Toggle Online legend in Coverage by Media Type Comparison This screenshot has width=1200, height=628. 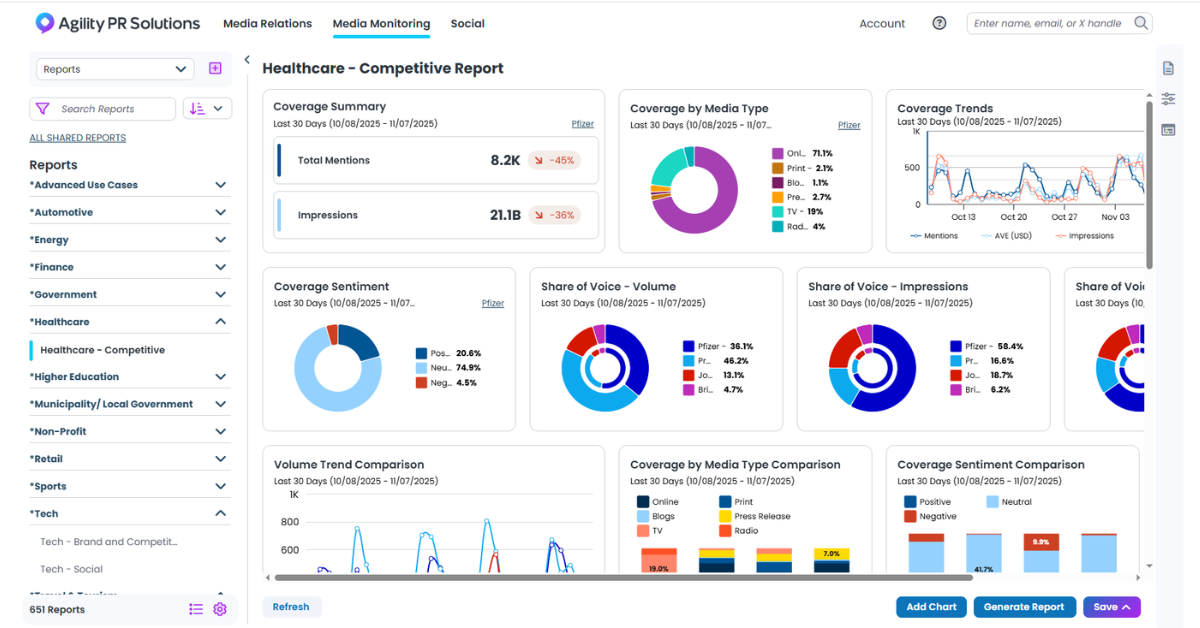(x=658, y=502)
